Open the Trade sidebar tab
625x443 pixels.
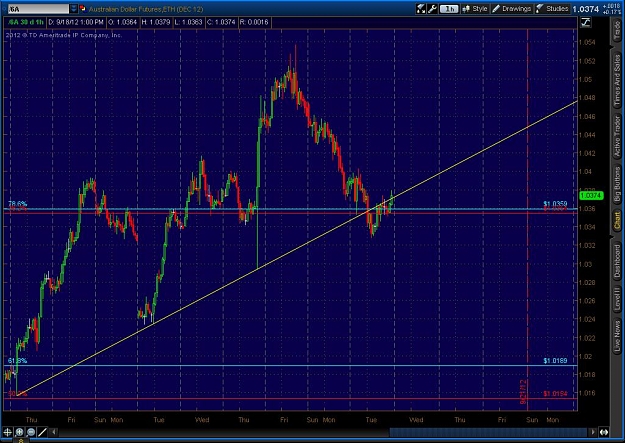click(617, 31)
